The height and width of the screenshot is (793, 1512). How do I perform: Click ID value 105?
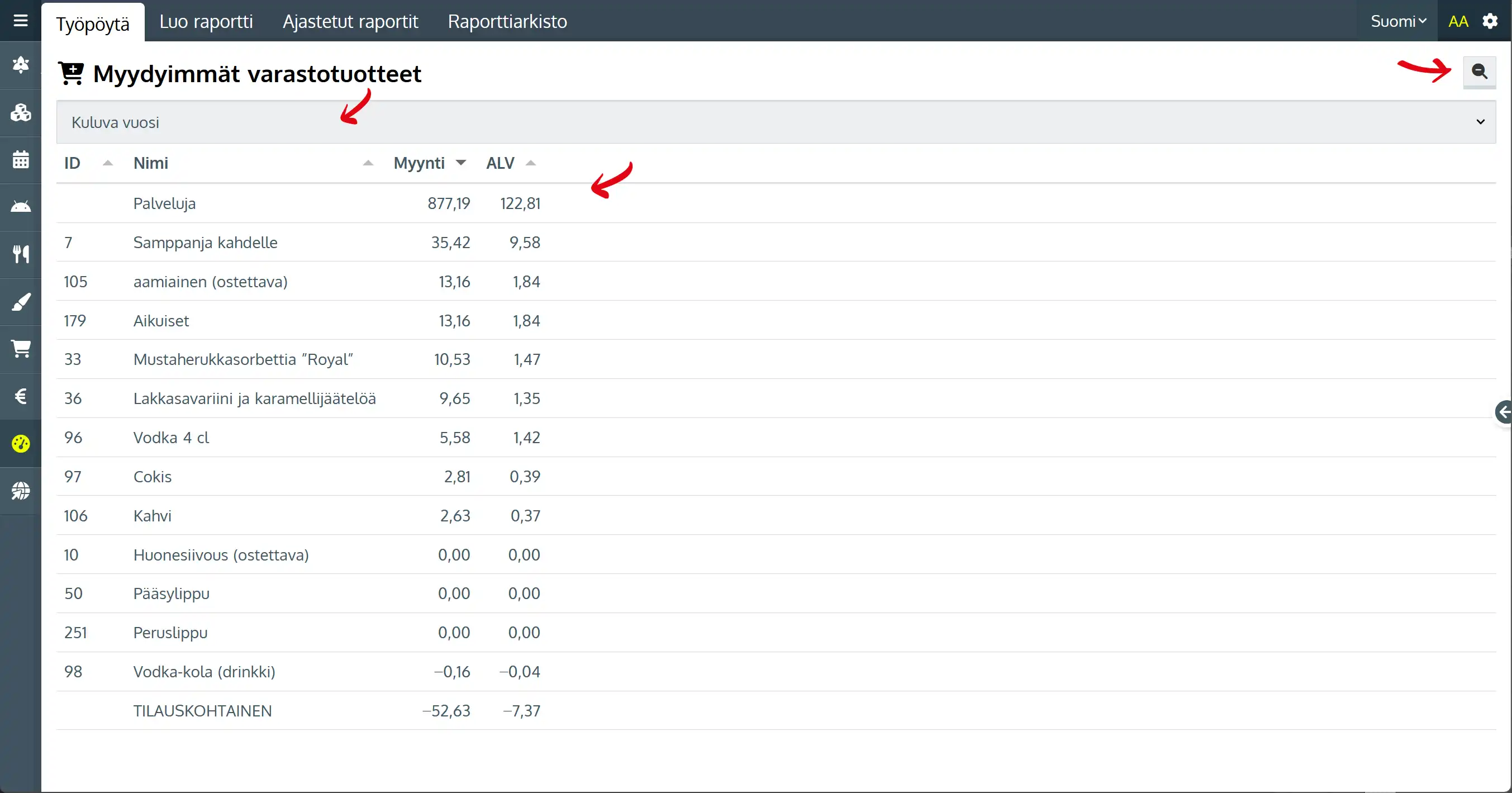[x=75, y=282]
